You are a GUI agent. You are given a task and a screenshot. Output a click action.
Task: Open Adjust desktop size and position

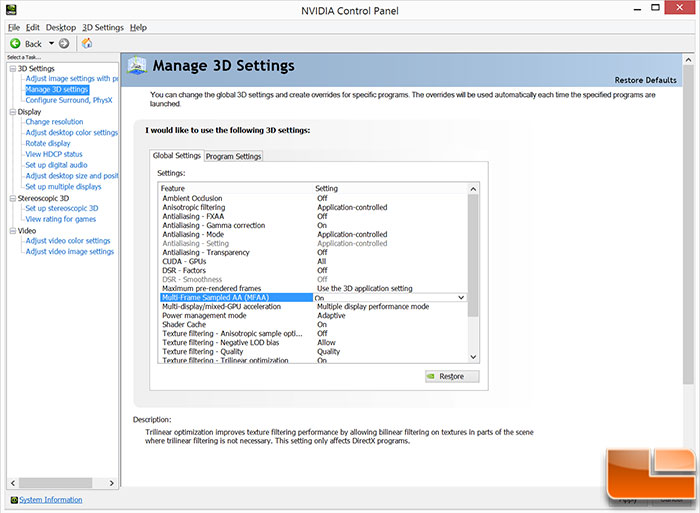[72, 176]
